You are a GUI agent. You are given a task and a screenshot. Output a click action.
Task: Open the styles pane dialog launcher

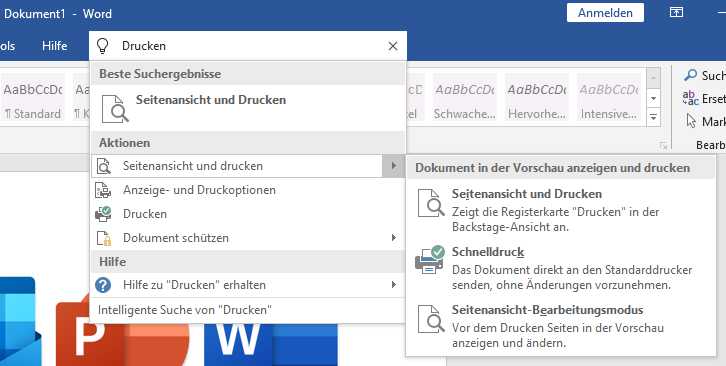point(663,146)
